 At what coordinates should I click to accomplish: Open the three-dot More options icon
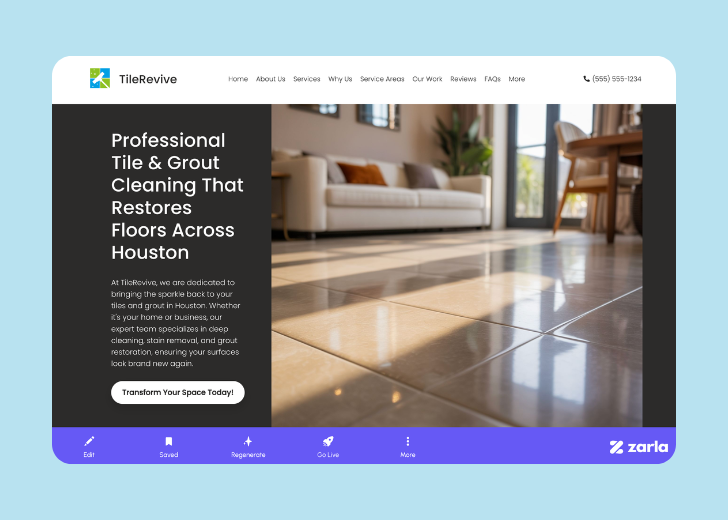407,441
